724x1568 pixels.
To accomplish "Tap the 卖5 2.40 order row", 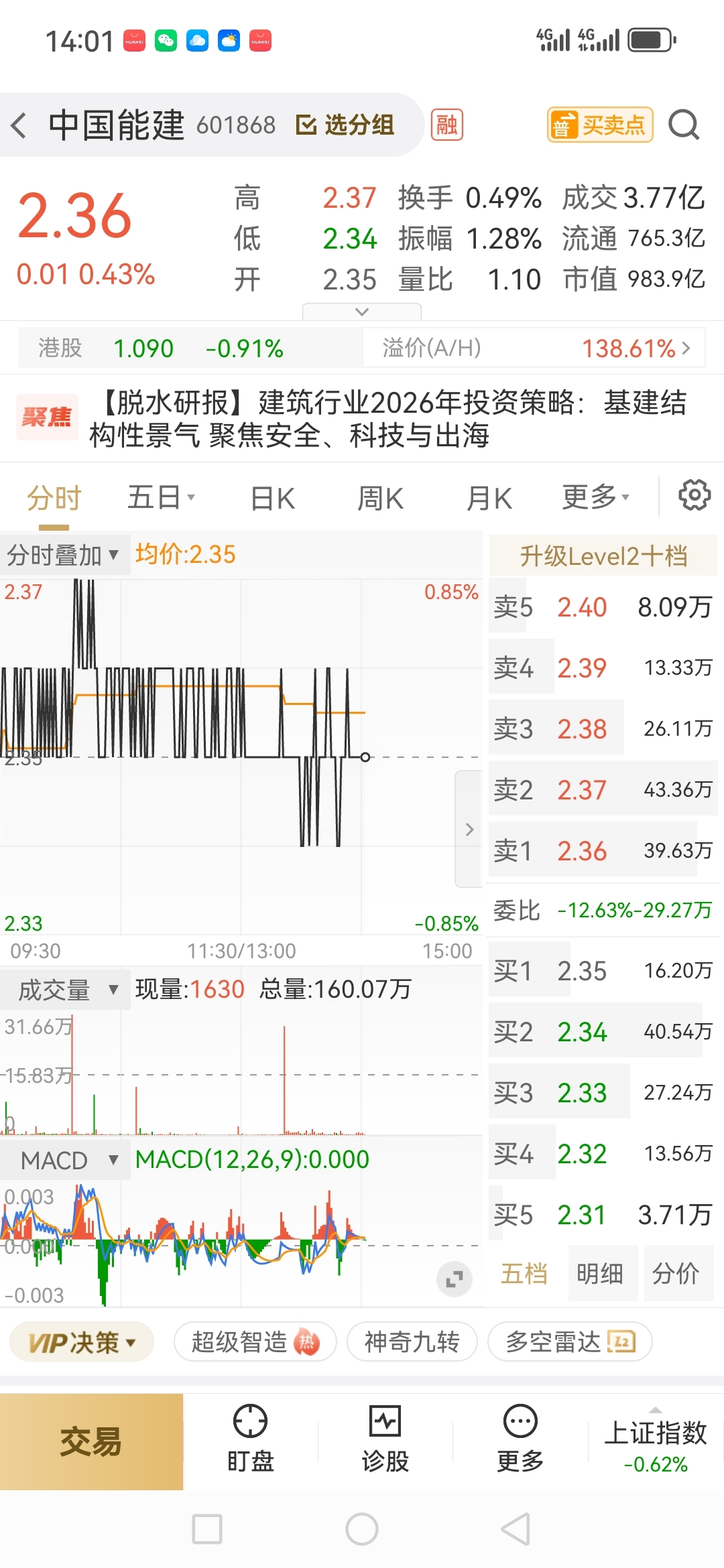I will pos(603,606).
